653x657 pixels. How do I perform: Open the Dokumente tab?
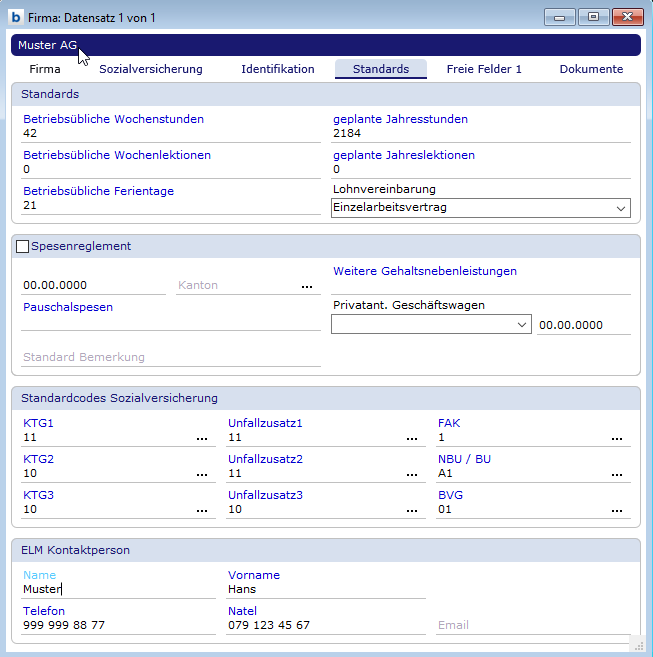point(591,69)
